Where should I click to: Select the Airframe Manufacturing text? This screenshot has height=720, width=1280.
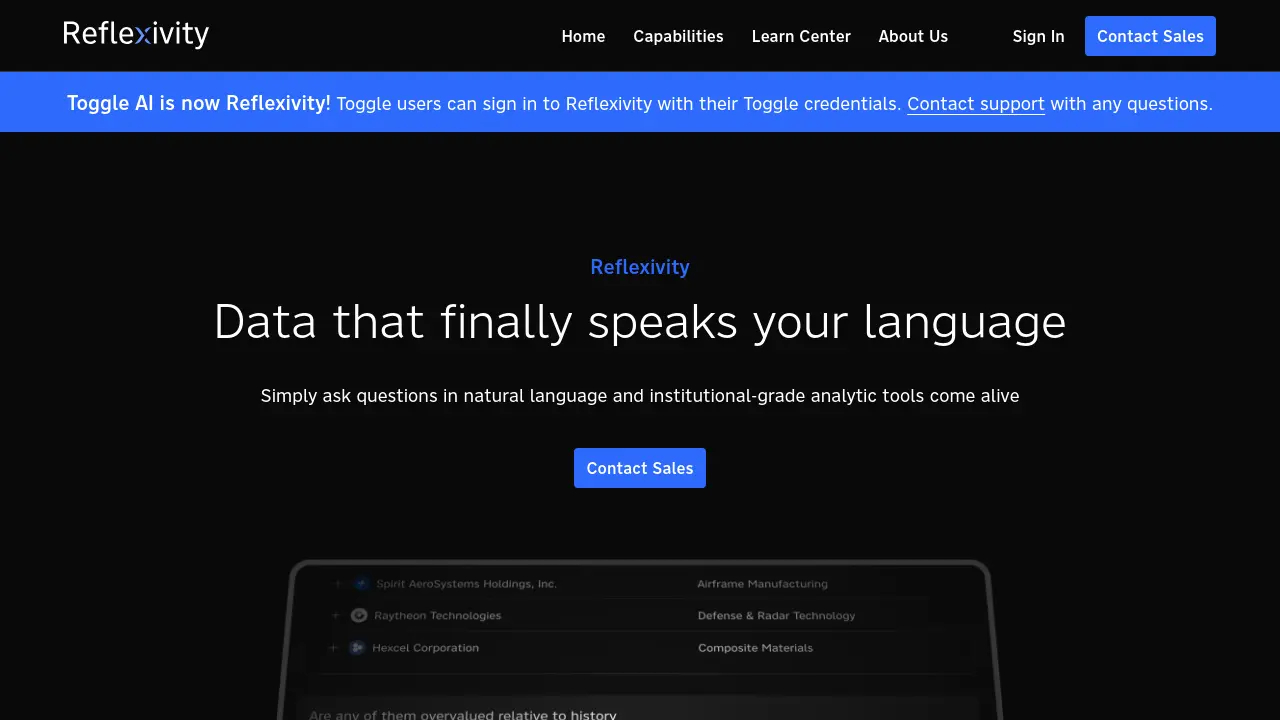[762, 584]
